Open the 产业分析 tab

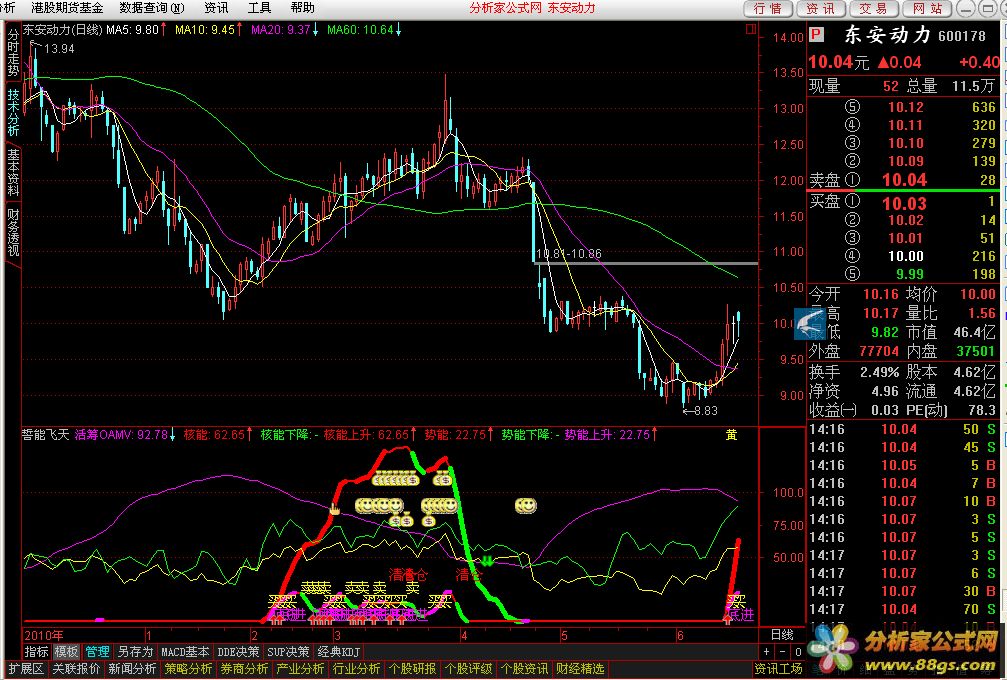[300, 669]
